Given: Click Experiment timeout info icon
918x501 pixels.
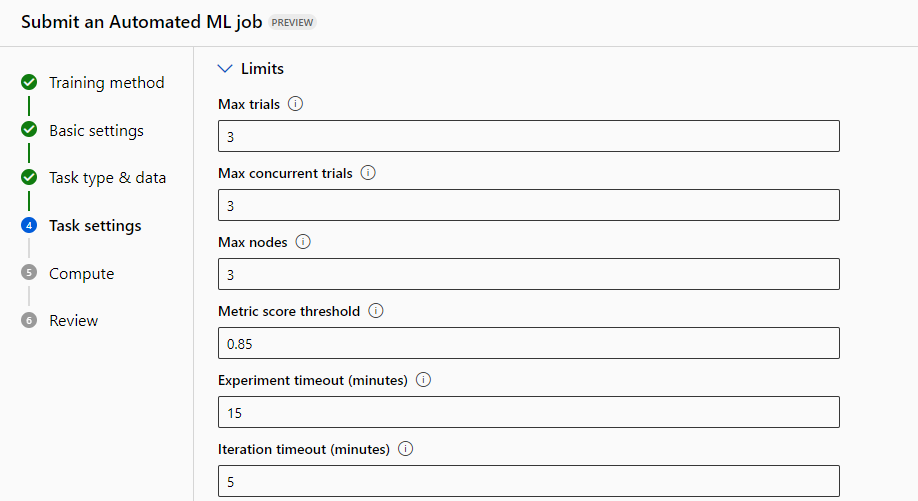Looking at the screenshot, I should [x=423, y=380].
